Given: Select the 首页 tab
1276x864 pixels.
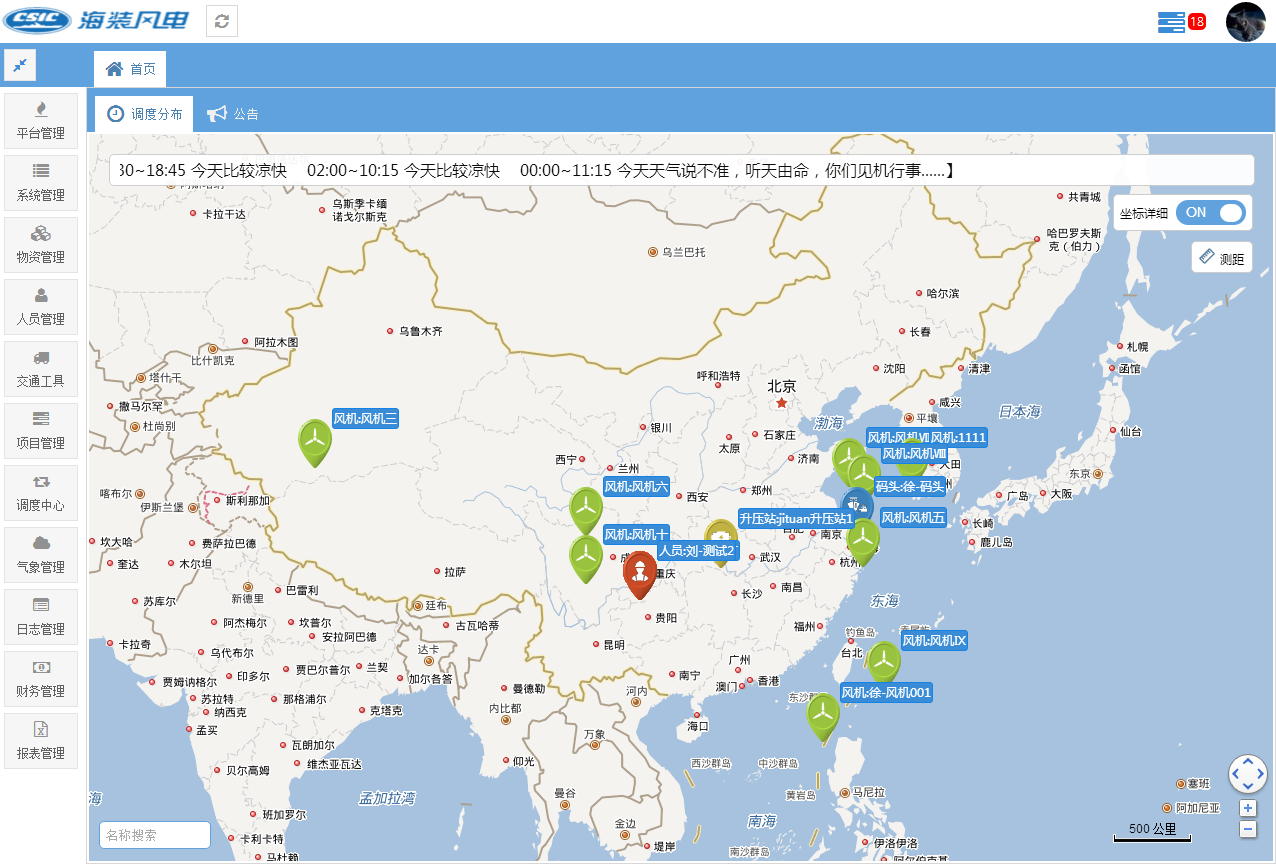Looking at the screenshot, I should click(131, 69).
